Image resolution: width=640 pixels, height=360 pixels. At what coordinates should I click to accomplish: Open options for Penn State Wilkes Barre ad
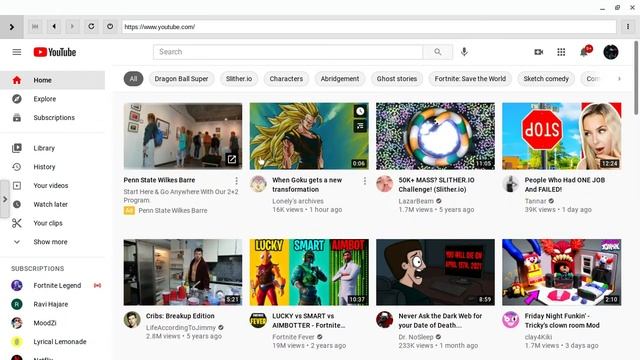click(x=236, y=180)
